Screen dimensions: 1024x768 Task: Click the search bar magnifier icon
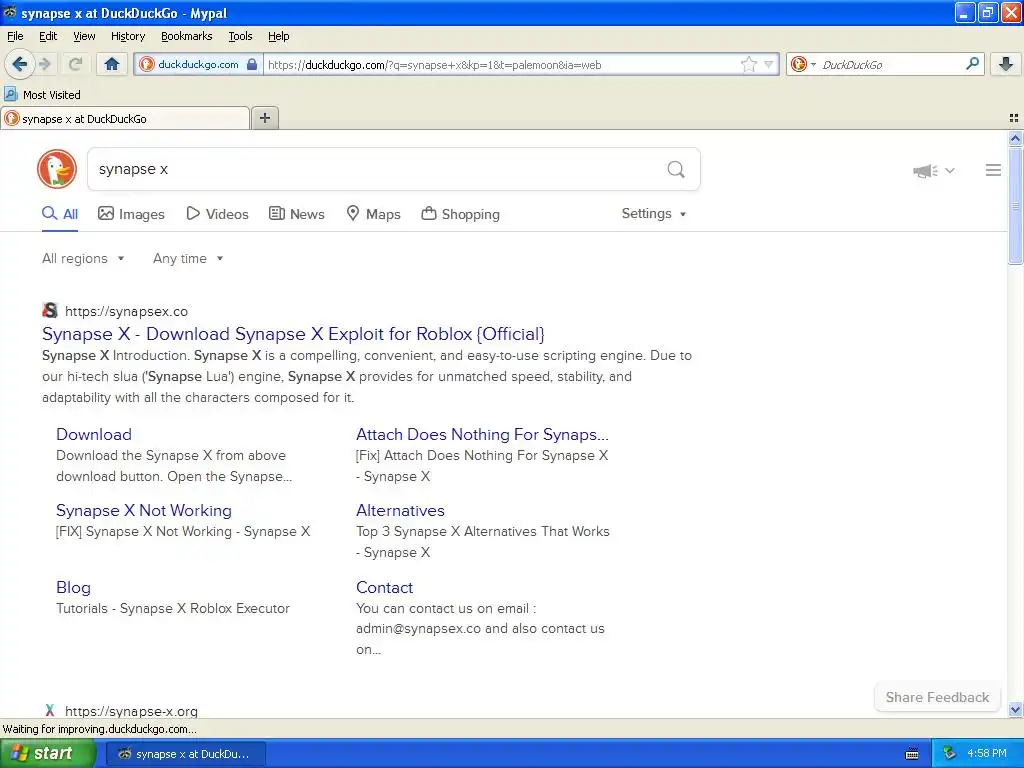pos(972,64)
